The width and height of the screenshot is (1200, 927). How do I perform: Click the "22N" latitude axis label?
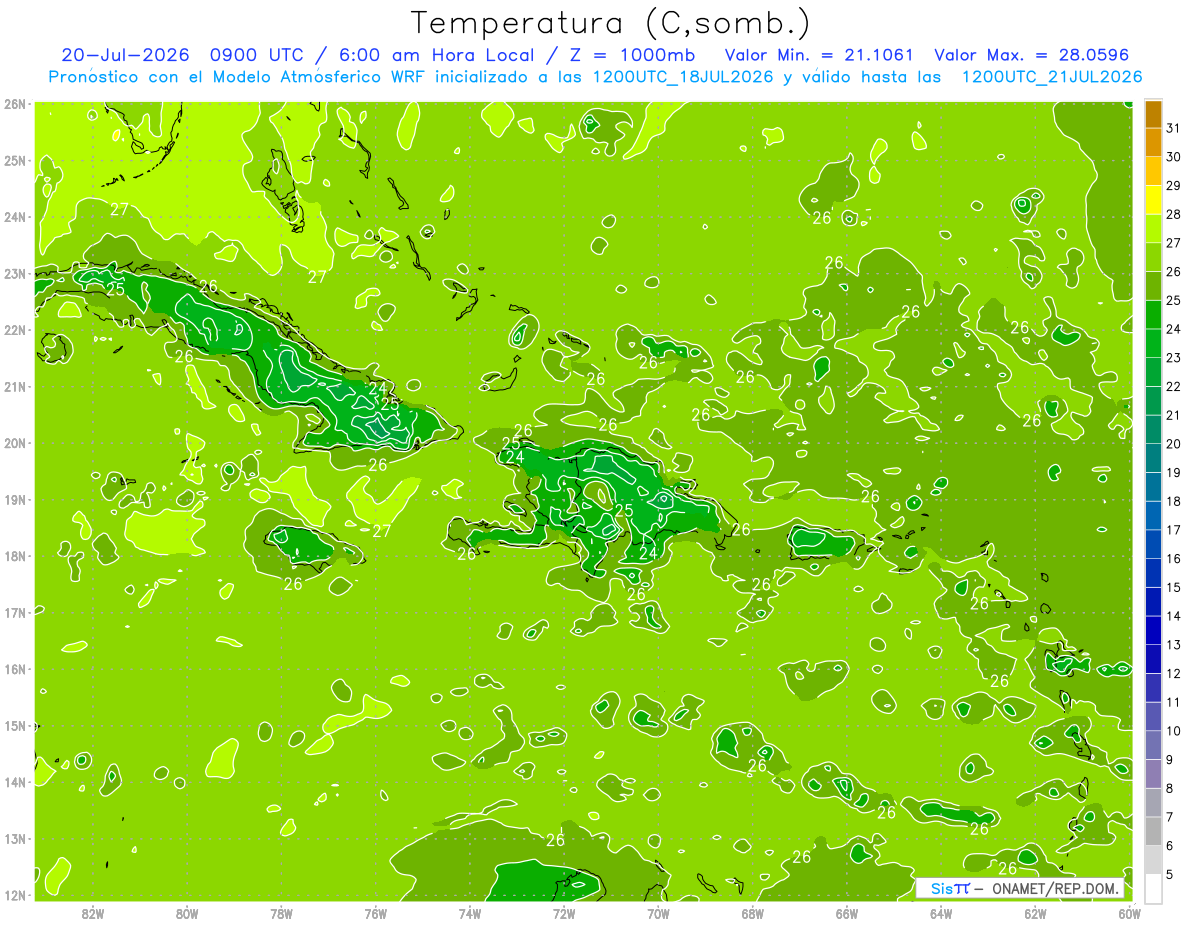pos(16,330)
